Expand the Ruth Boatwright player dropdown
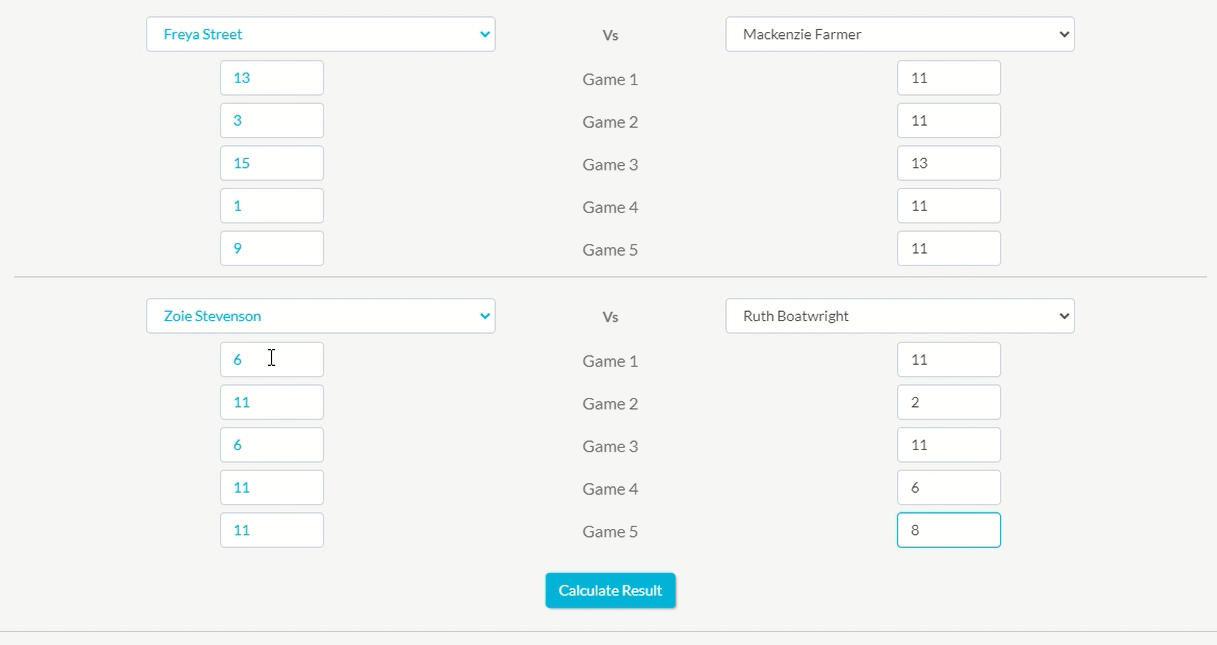 click(900, 316)
